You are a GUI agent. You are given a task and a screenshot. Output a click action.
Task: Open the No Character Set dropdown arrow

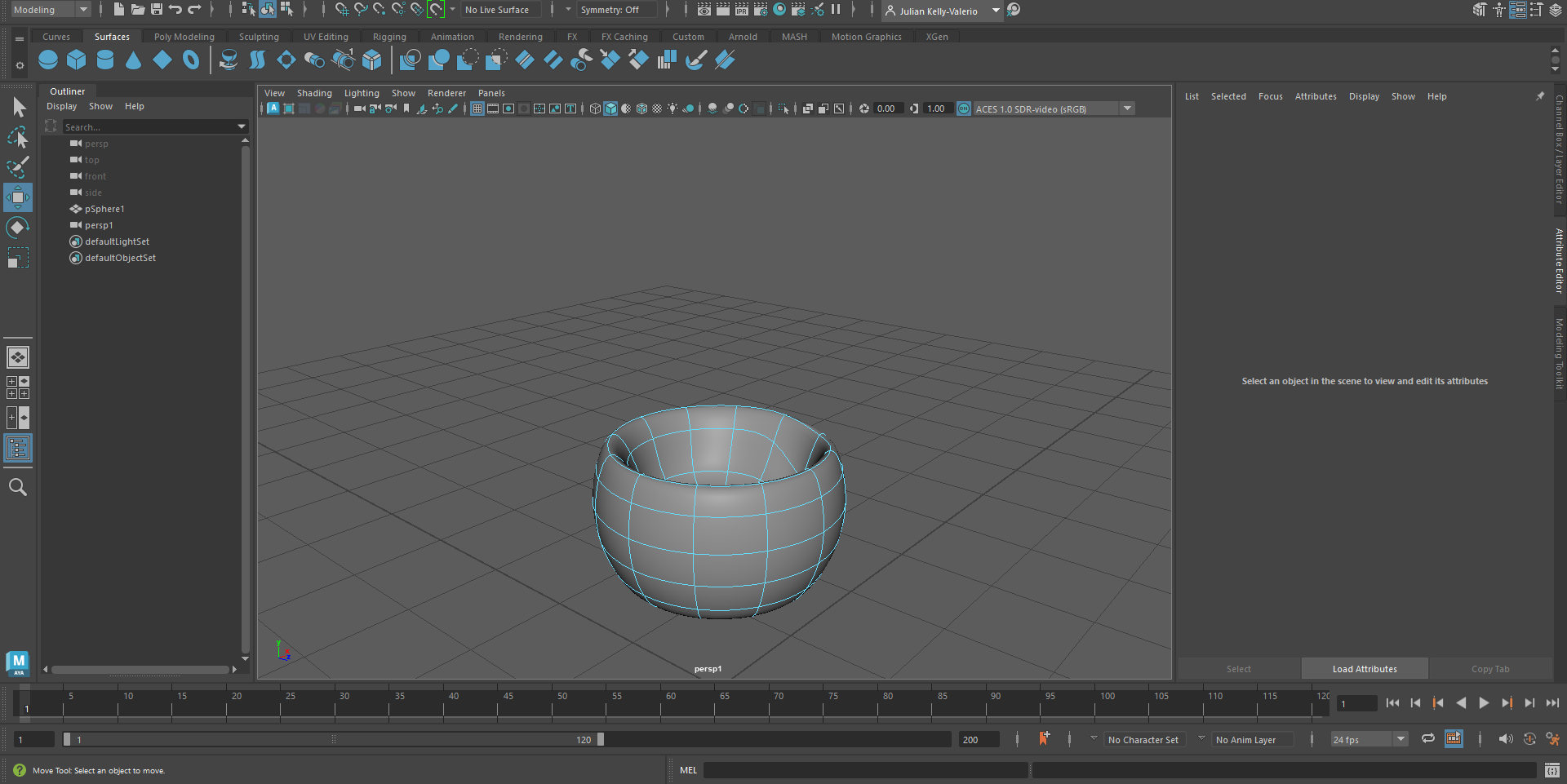[x=1094, y=738]
